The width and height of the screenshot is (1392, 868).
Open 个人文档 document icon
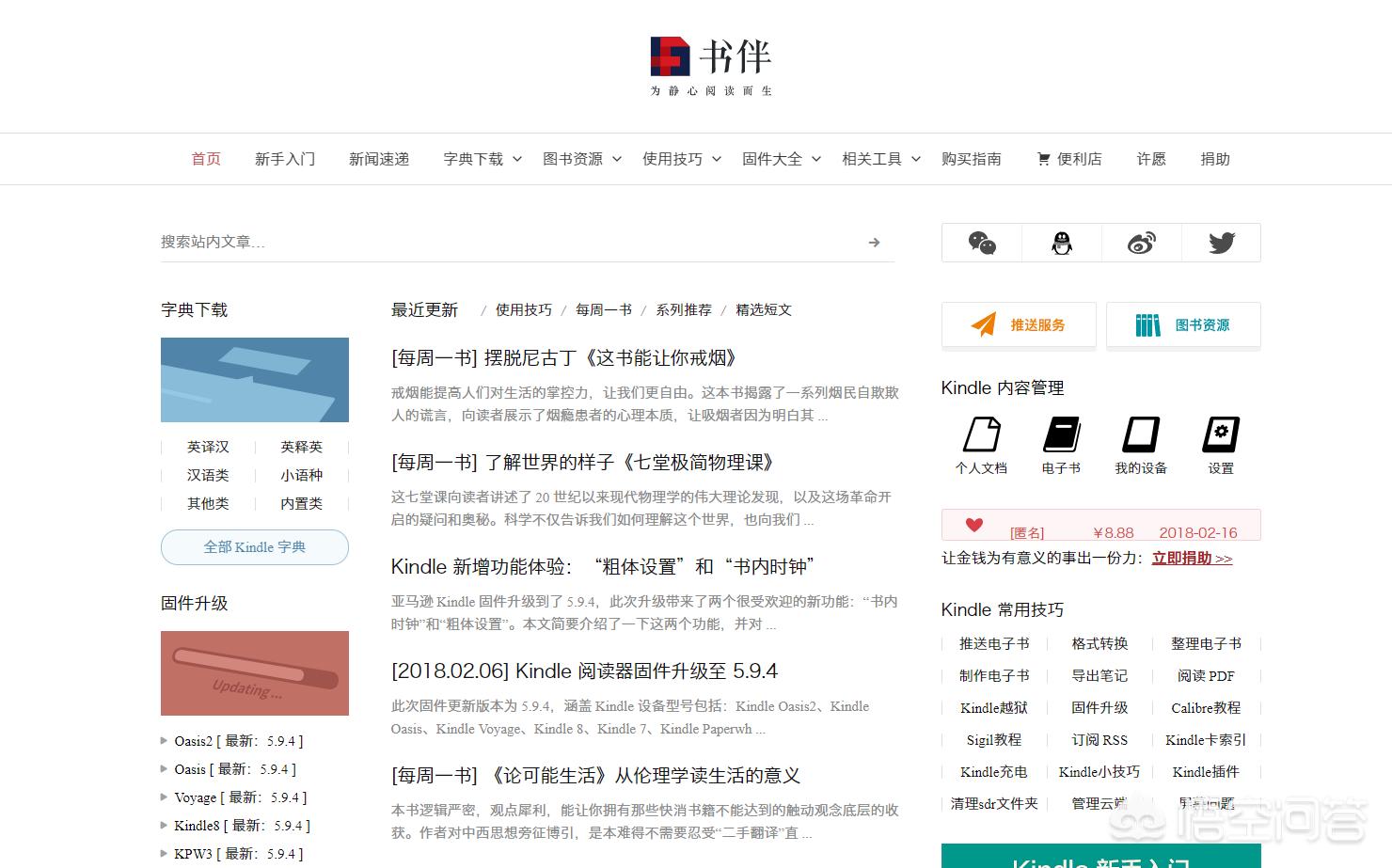[x=981, y=434]
